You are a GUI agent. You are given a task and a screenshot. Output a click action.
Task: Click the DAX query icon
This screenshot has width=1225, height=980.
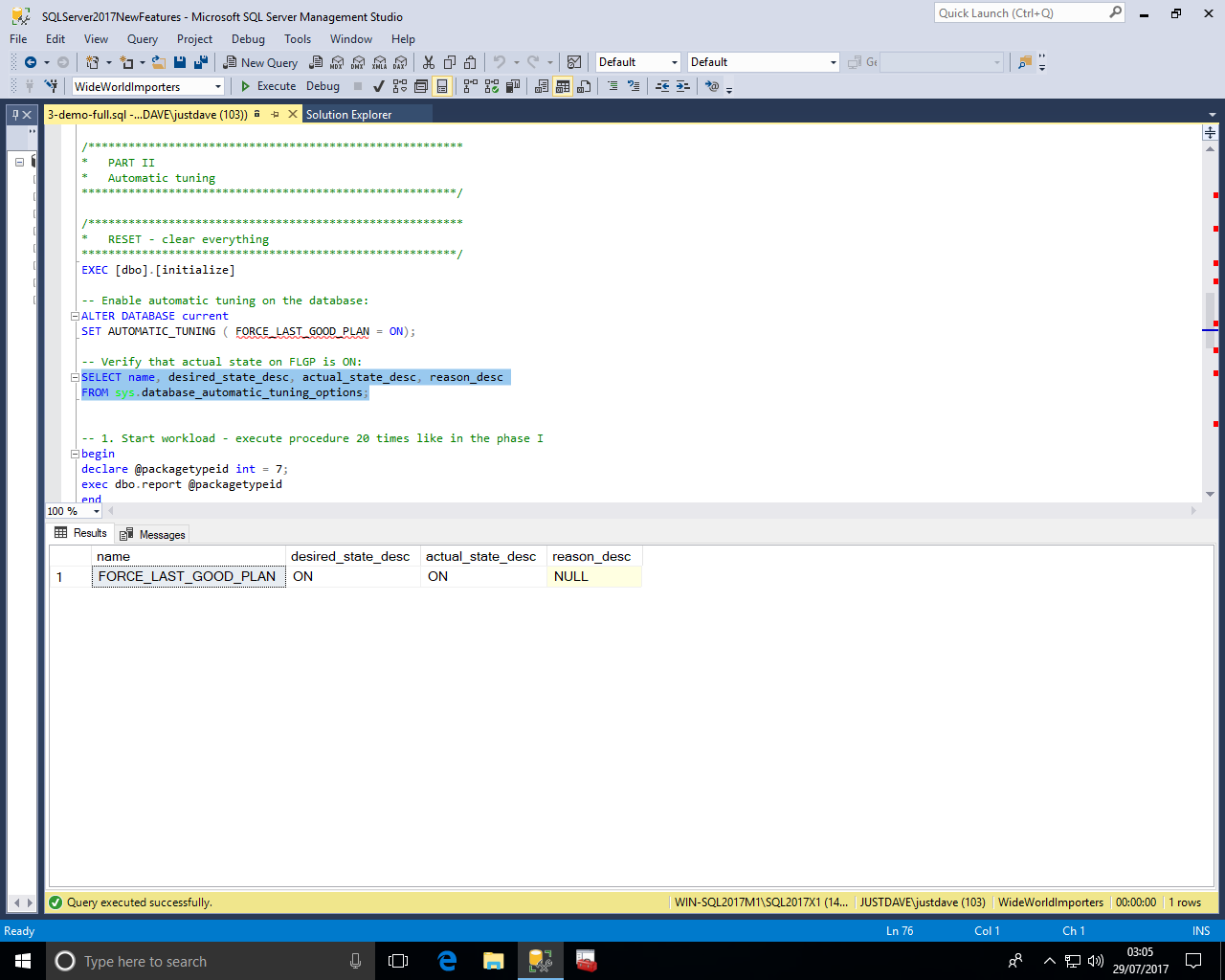coord(400,62)
